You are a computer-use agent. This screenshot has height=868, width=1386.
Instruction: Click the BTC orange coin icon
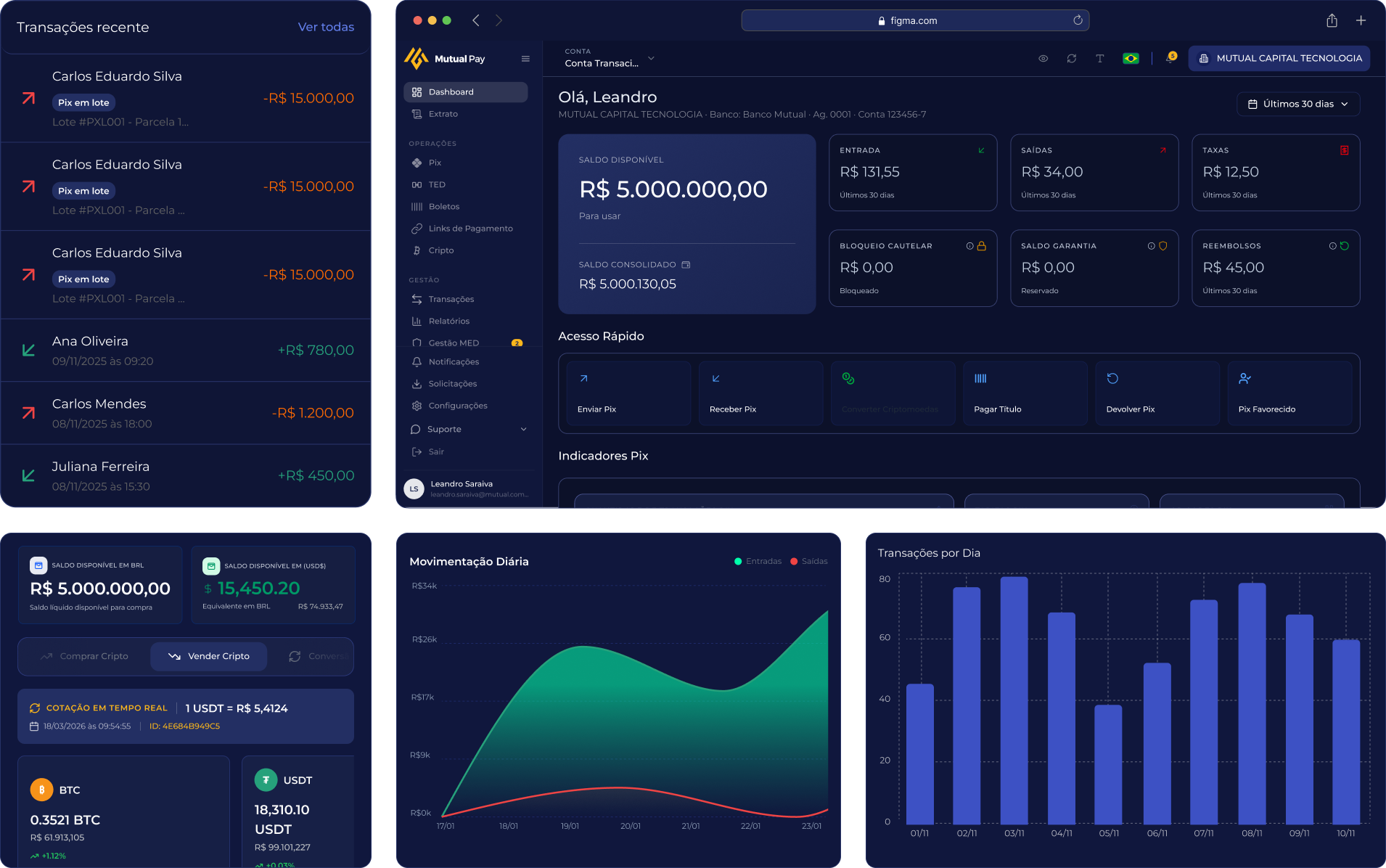point(41,790)
